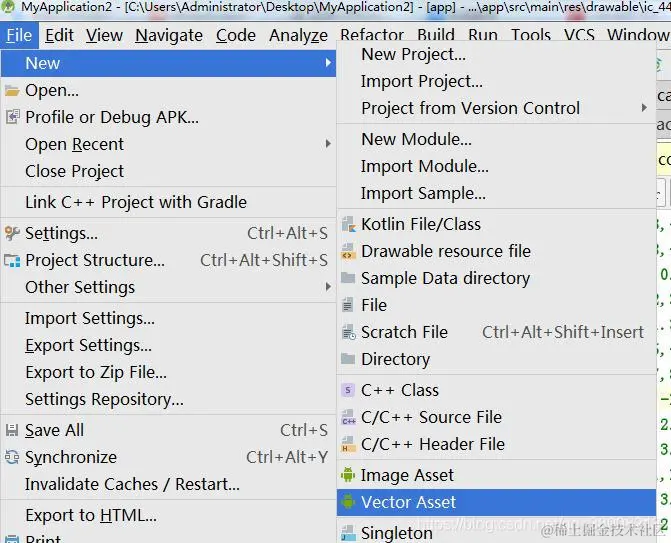Choose Import Module option
Screen dimensions: 671x543
424,166
